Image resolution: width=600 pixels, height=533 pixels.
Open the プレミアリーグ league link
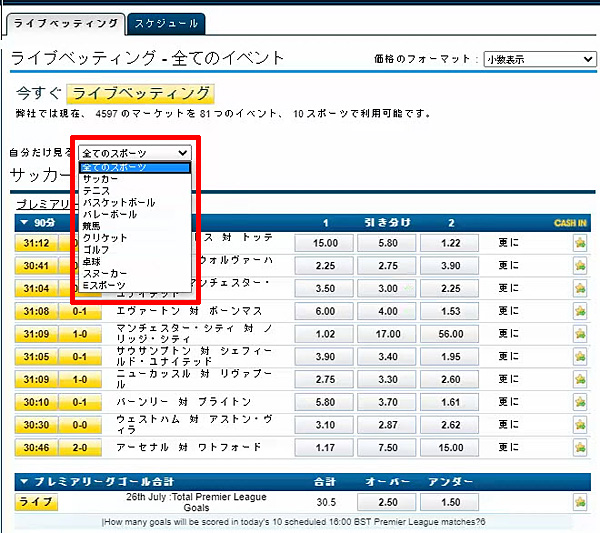point(44,204)
